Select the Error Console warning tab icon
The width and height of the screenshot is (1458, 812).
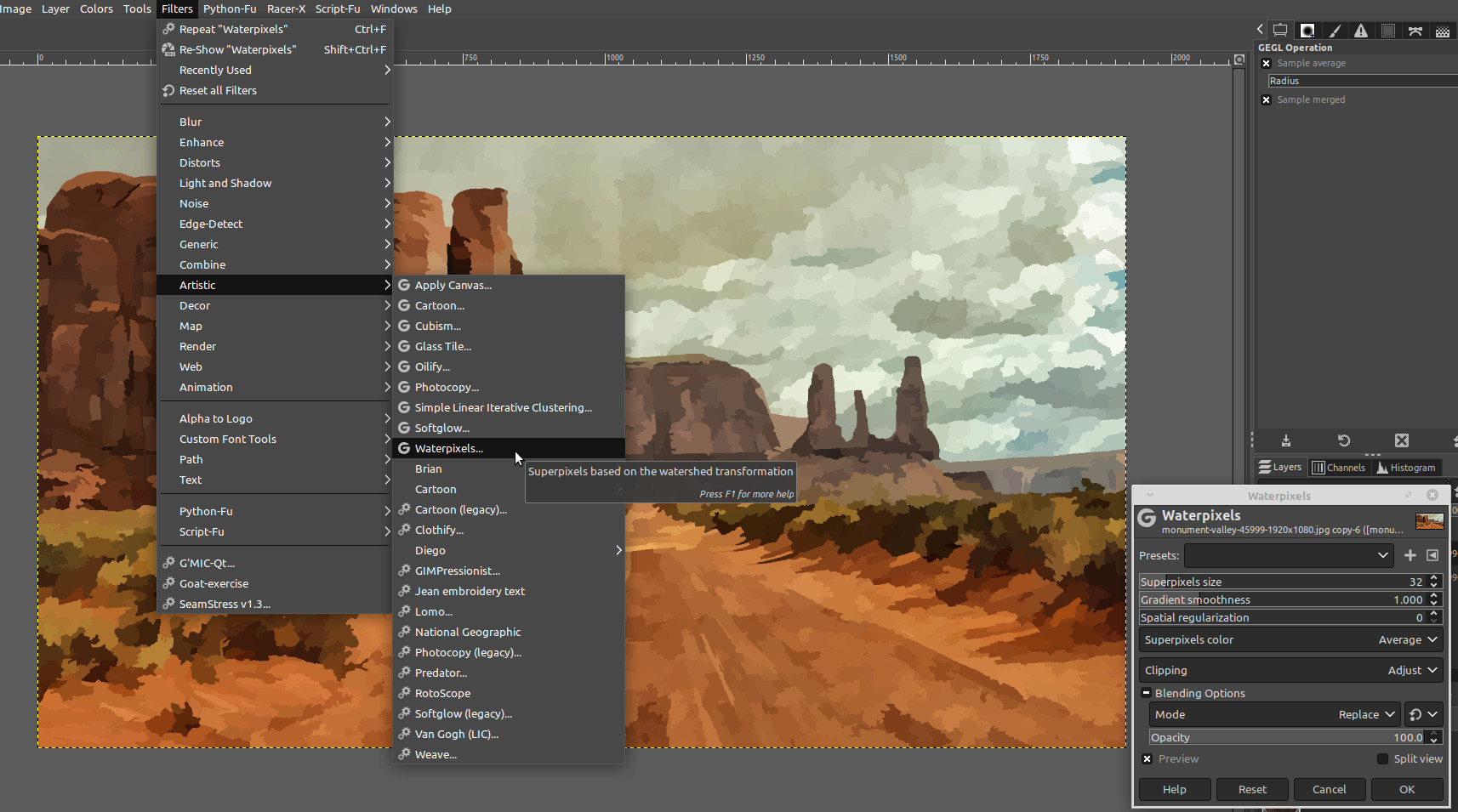coord(1361,31)
